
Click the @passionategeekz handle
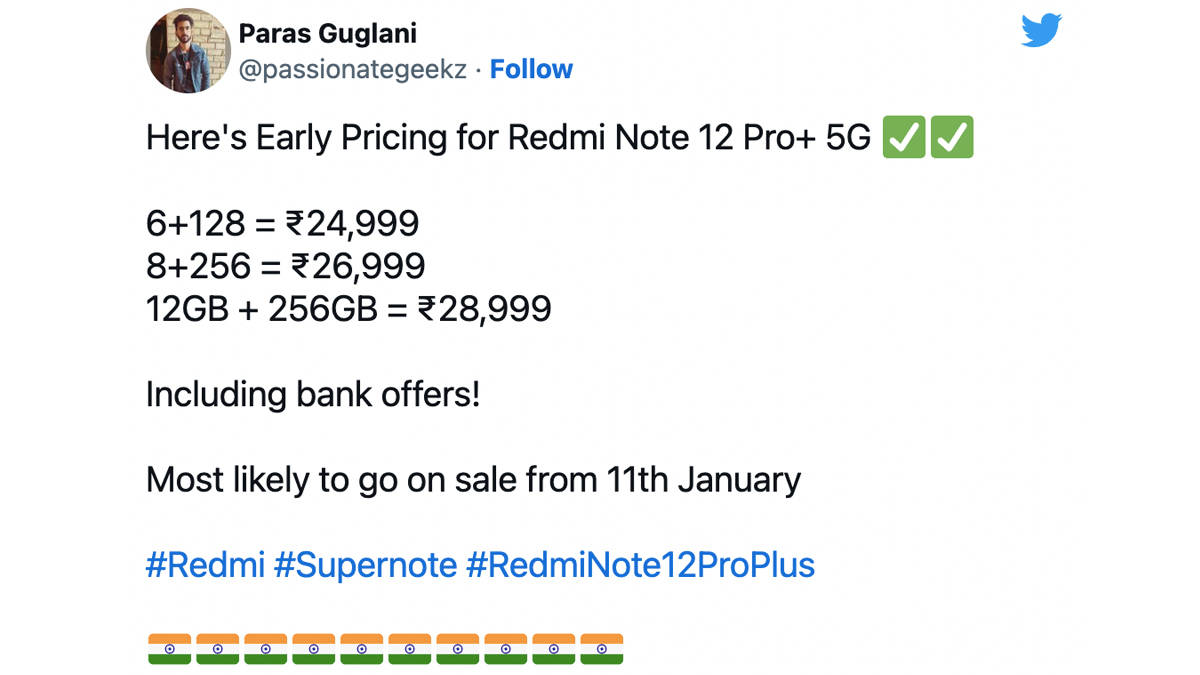[x=355, y=69]
